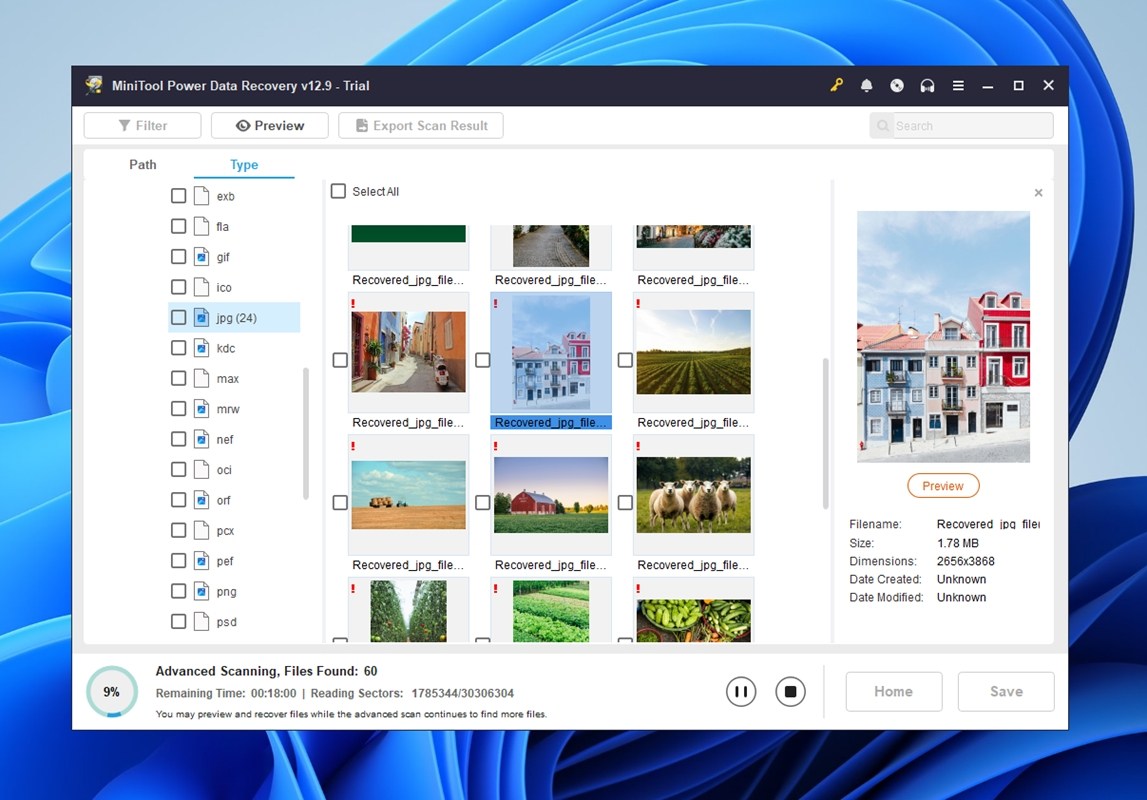Check the psd type checkbox
The height and width of the screenshot is (800, 1147).
pos(178,622)
